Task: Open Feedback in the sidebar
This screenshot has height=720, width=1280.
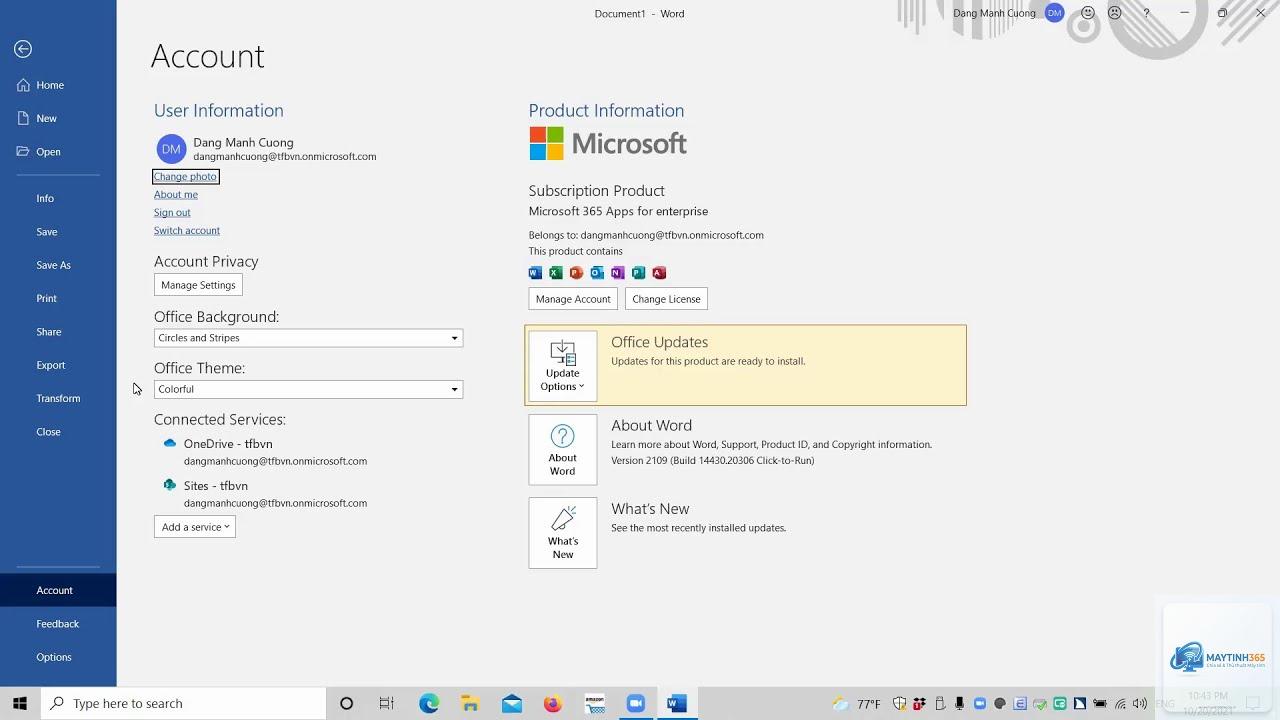Action: click(58, 624)
